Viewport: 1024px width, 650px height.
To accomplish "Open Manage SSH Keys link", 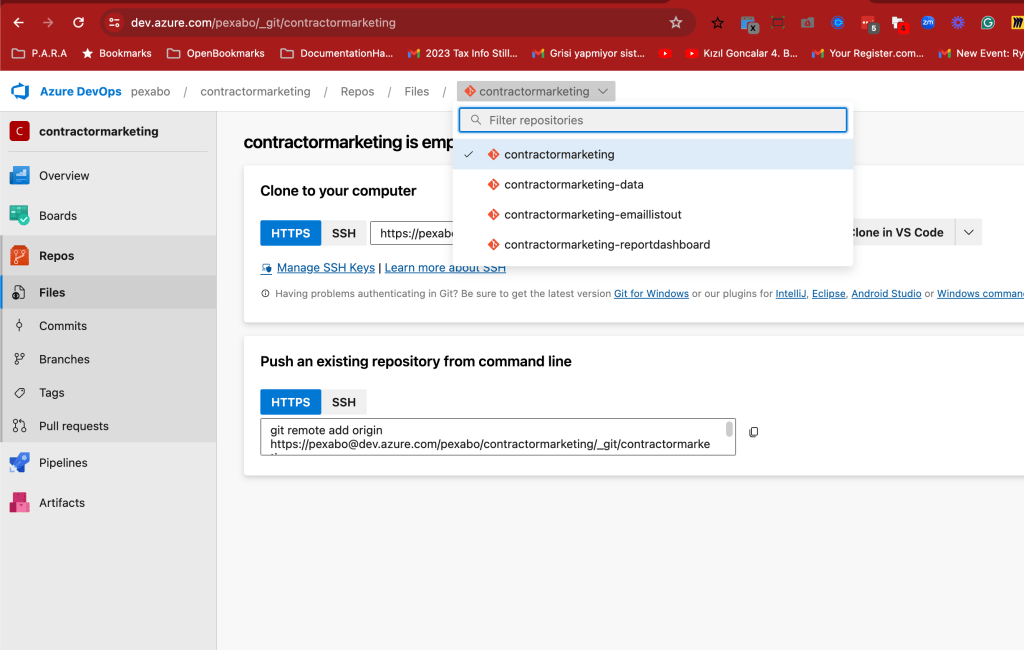I will (x=326, y=267).
